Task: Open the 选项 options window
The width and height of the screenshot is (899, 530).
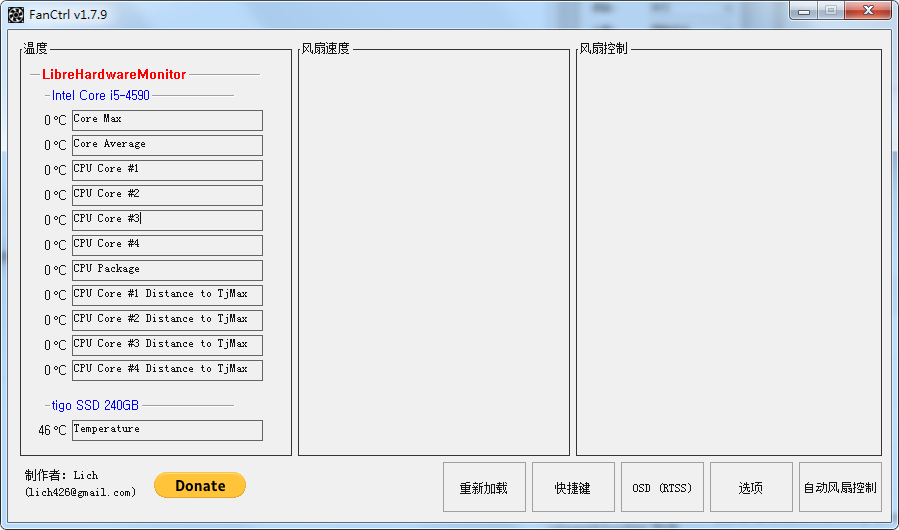Action: 751,487
